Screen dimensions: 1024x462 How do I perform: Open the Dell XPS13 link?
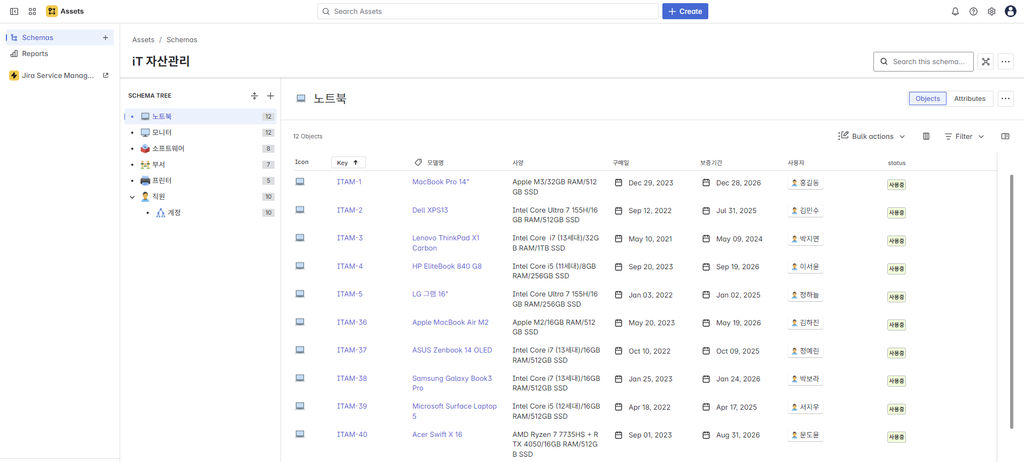(x=430, y=210)
